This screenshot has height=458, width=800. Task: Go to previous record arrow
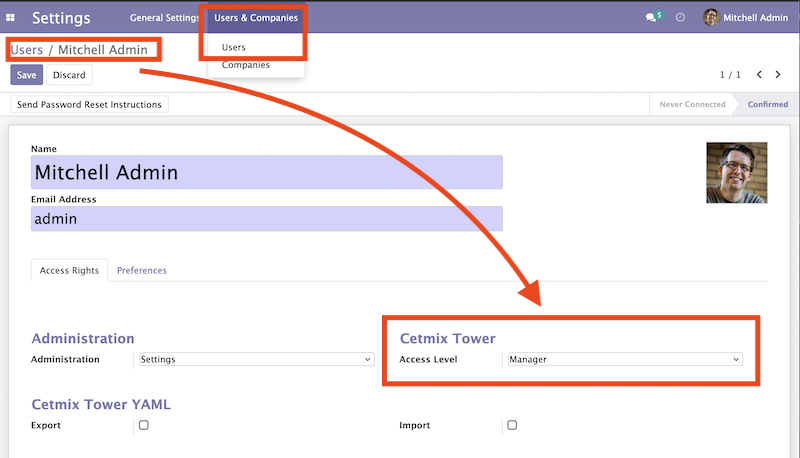[759, 75]
